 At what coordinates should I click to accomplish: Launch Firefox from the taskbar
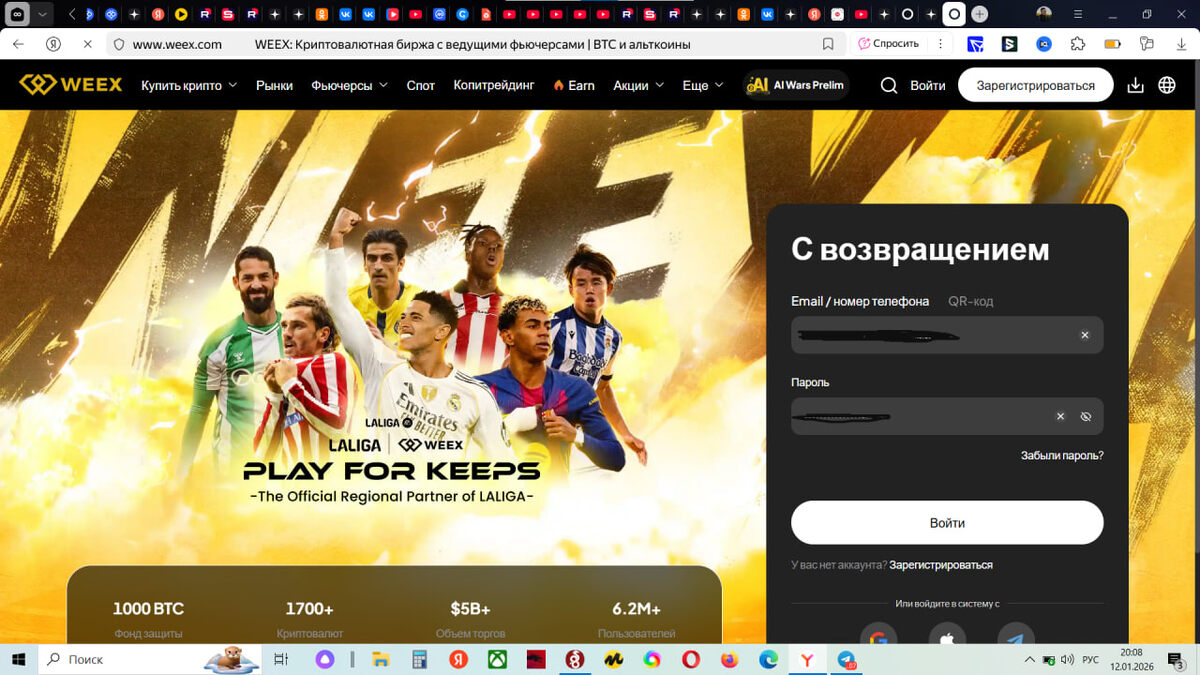pos(729,659)
